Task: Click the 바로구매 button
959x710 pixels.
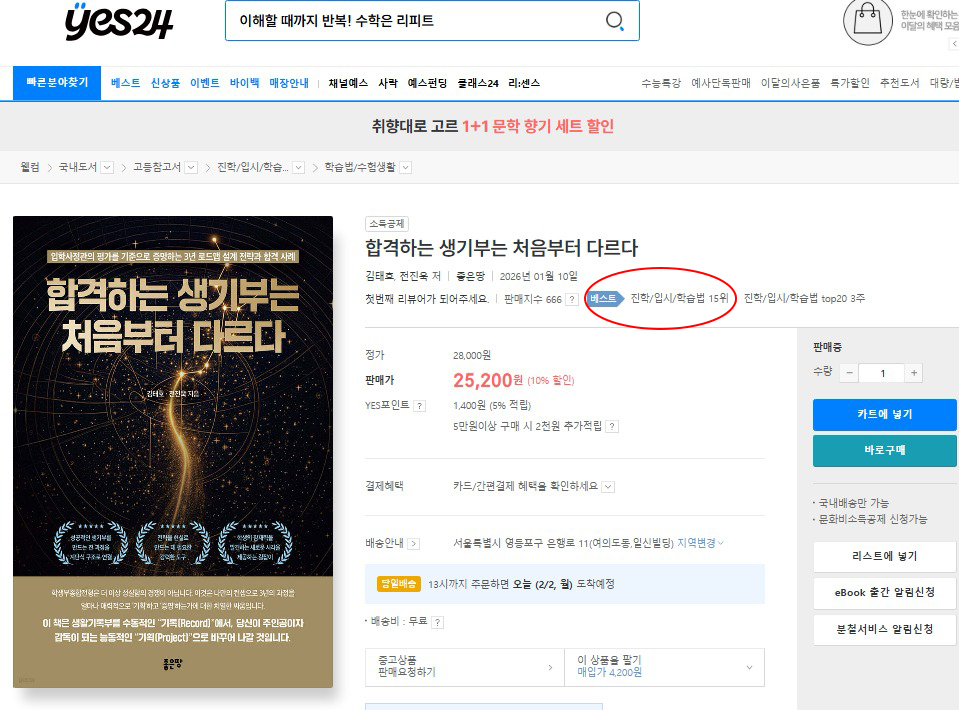Action: click(884, 450)
